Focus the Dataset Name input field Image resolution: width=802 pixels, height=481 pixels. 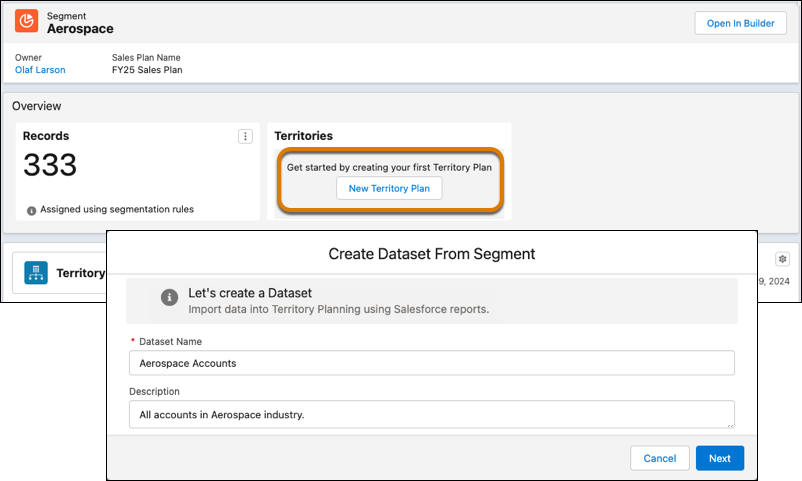pos(431,363)
